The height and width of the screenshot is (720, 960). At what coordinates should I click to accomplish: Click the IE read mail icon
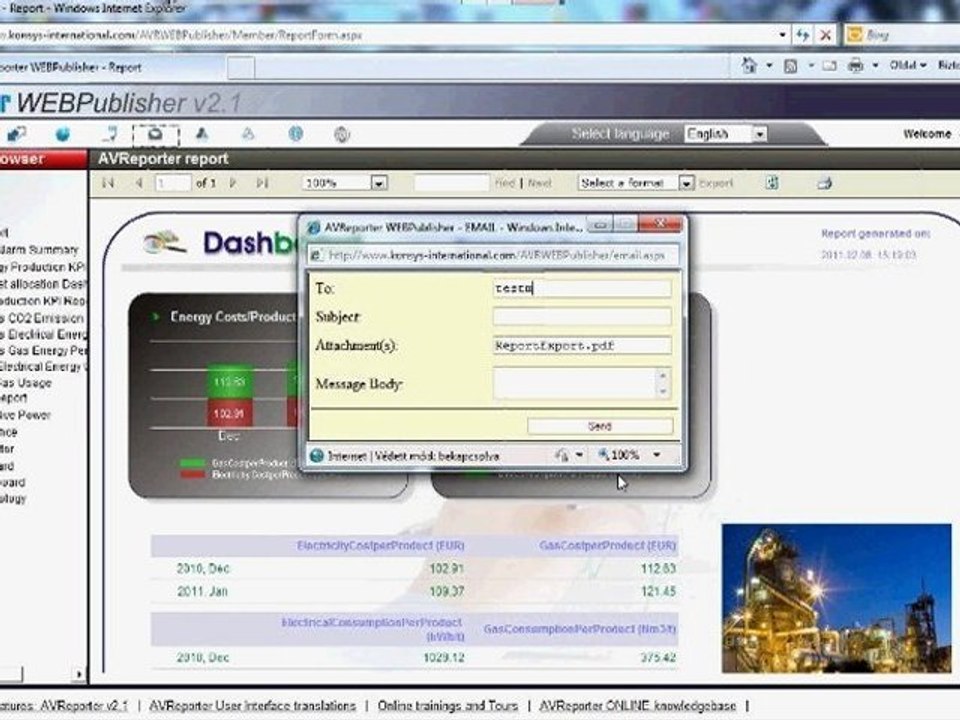[x=830, y=66]
